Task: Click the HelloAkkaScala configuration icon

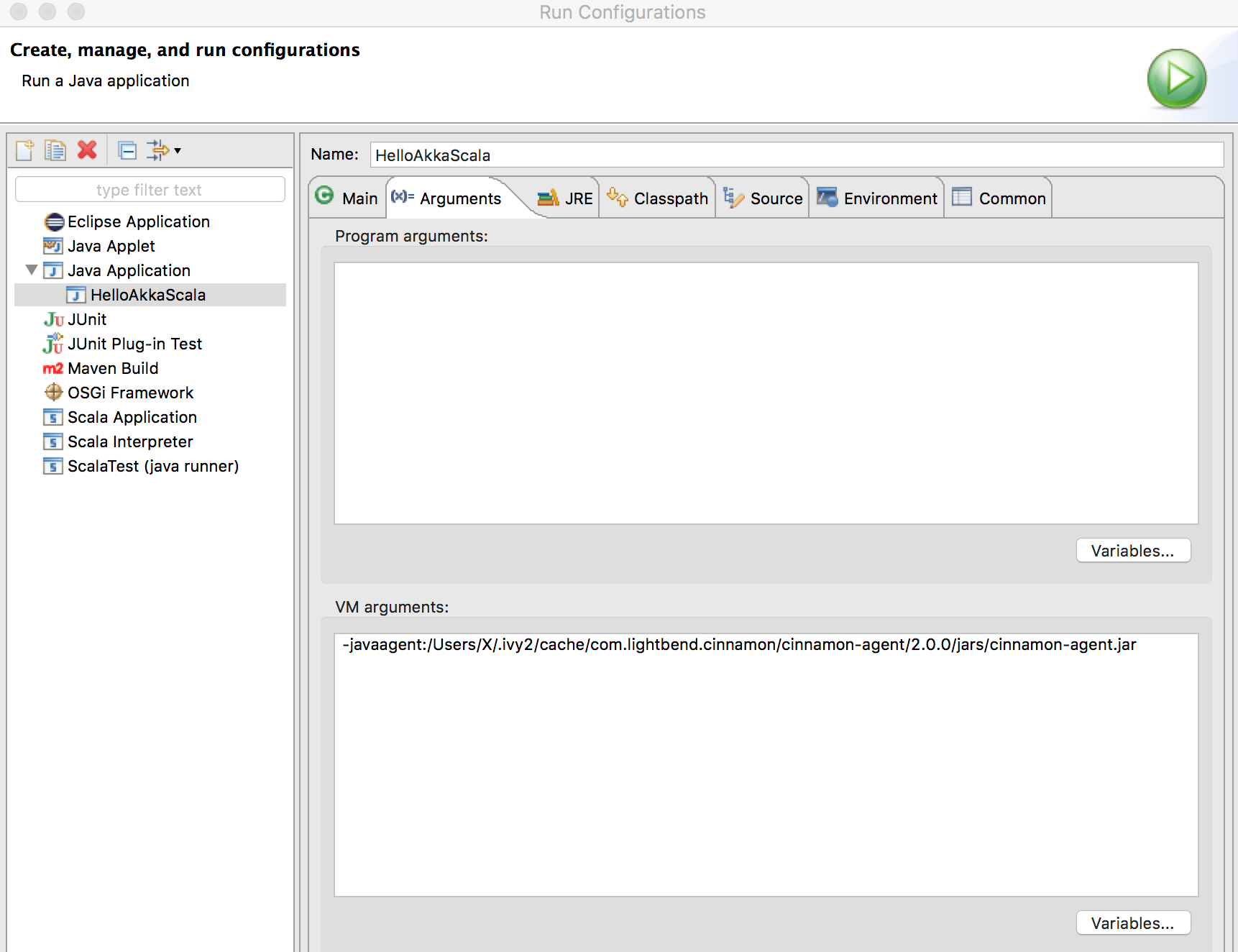Action: pyautogui.click(x=76, y=295)
